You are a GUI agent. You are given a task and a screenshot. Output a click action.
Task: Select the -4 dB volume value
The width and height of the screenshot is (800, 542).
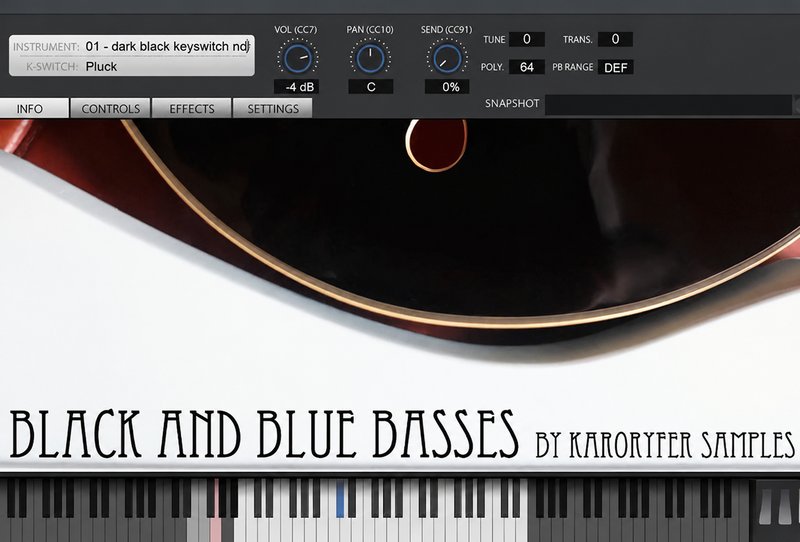click(x=296, y=87)
